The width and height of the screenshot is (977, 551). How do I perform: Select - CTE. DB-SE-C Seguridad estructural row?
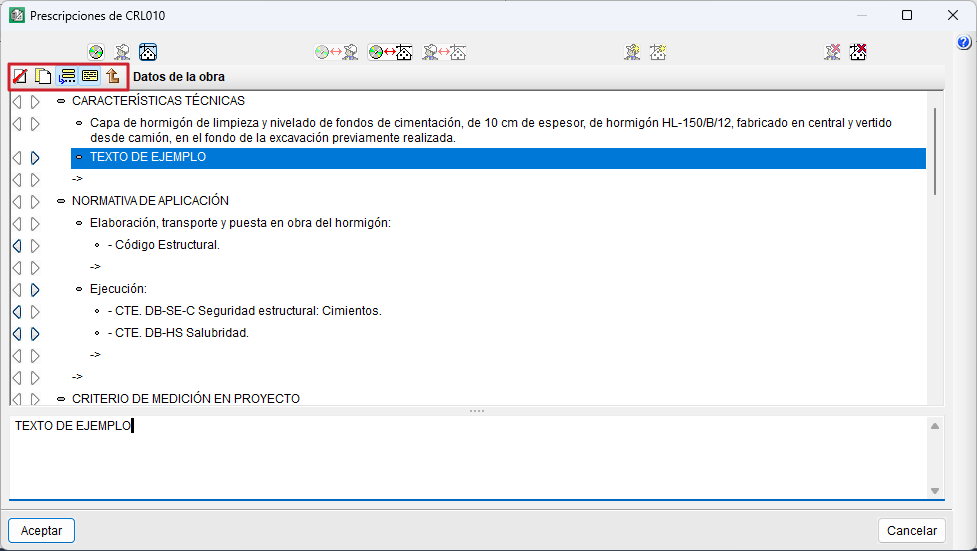pos(244,311)
